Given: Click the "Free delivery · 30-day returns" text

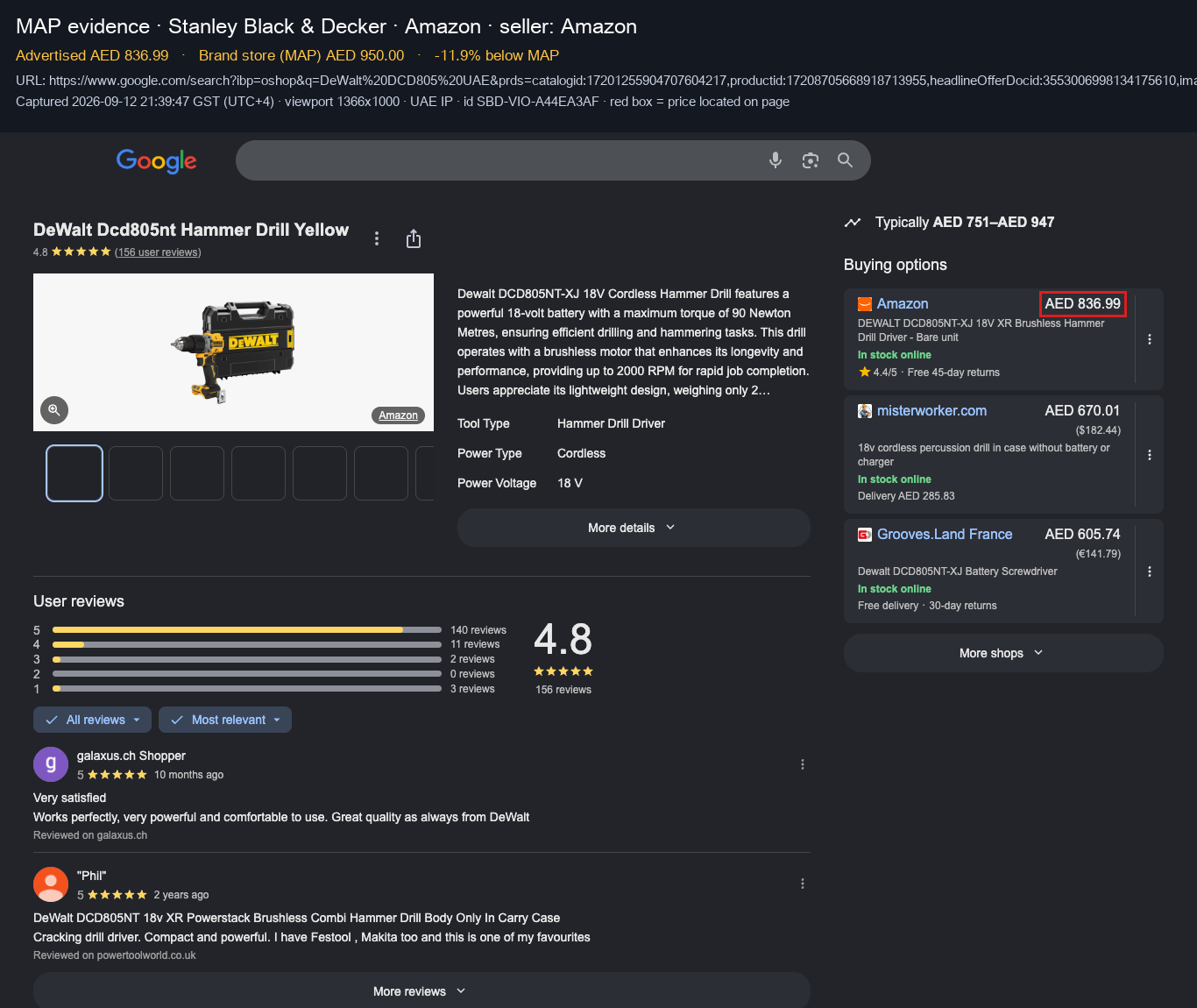Looking at the screenshot, I should pos(927,606).
